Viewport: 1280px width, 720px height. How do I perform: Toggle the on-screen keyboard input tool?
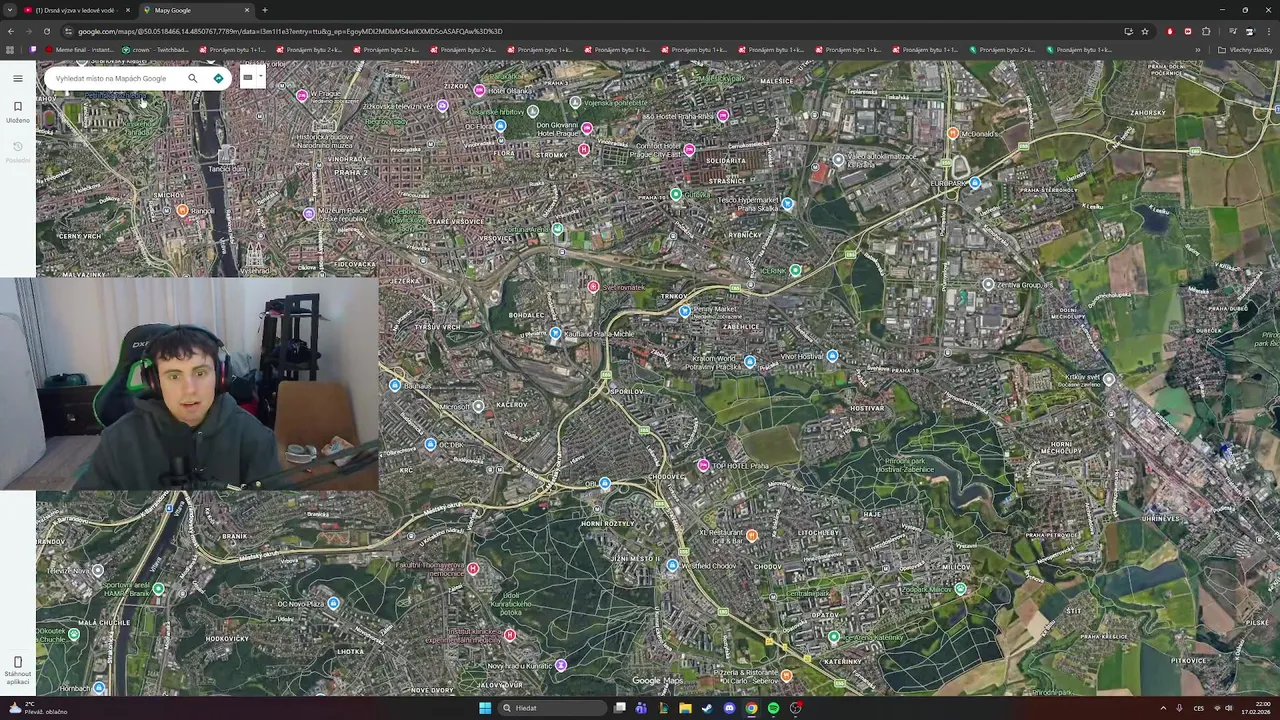[x=248, y=77]
